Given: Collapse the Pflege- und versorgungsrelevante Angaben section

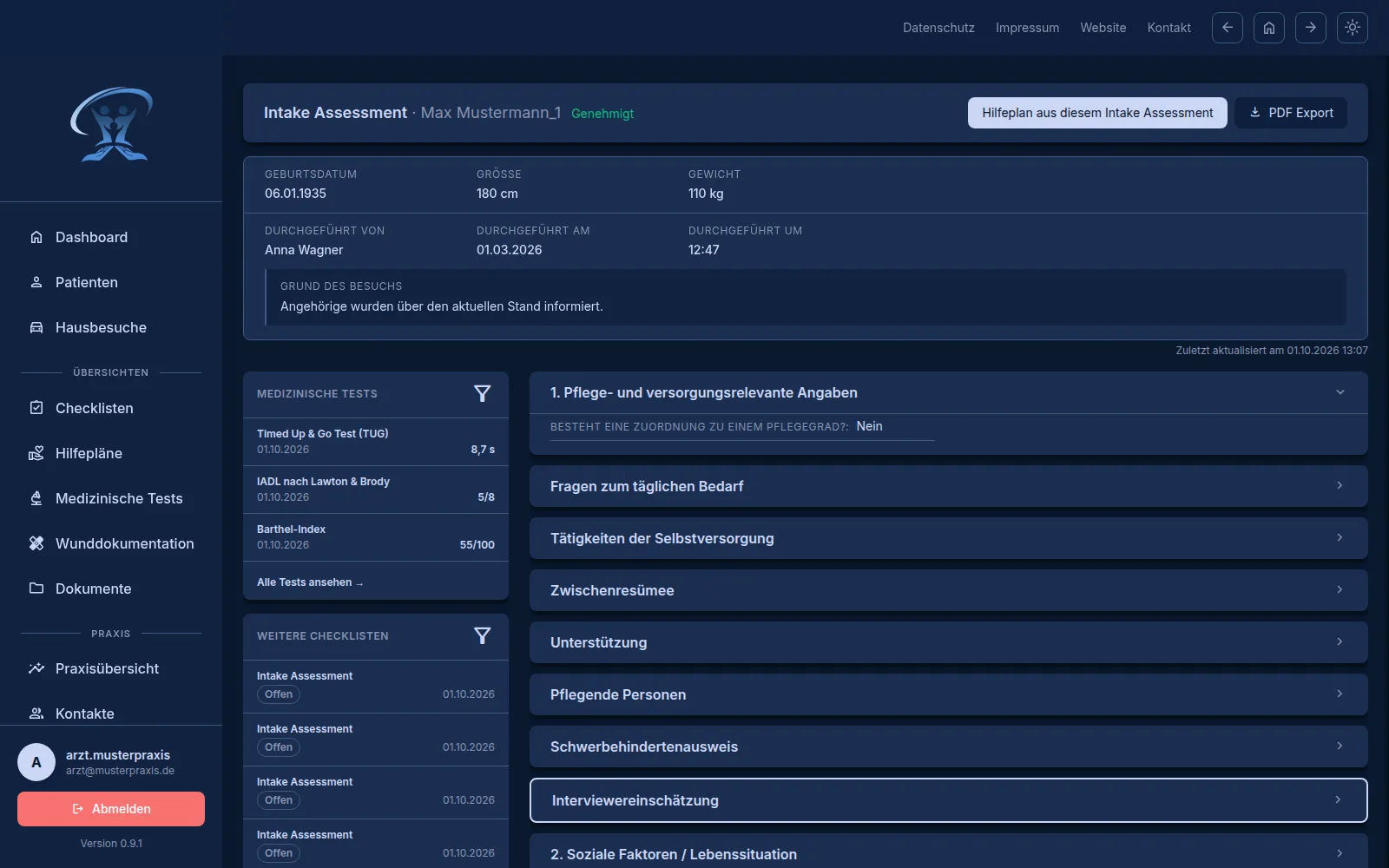Looking at the screenshot, I should pyautogui.click(x=949, y=392).
